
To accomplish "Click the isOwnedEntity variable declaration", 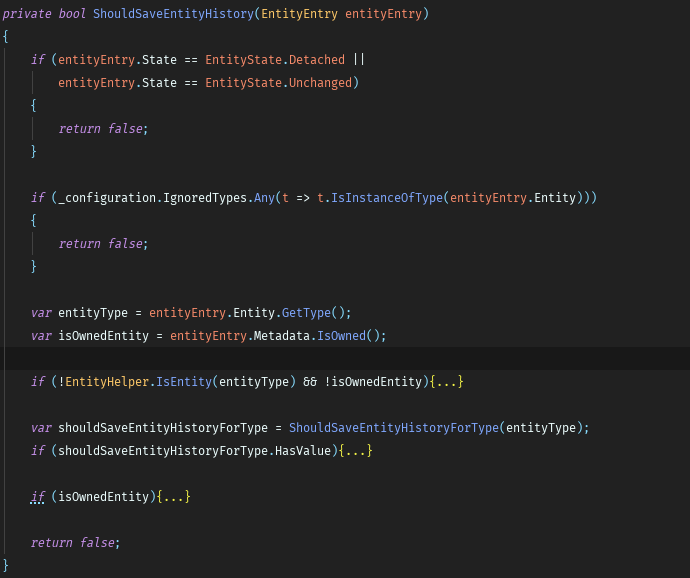I will [x=103, y=336].
